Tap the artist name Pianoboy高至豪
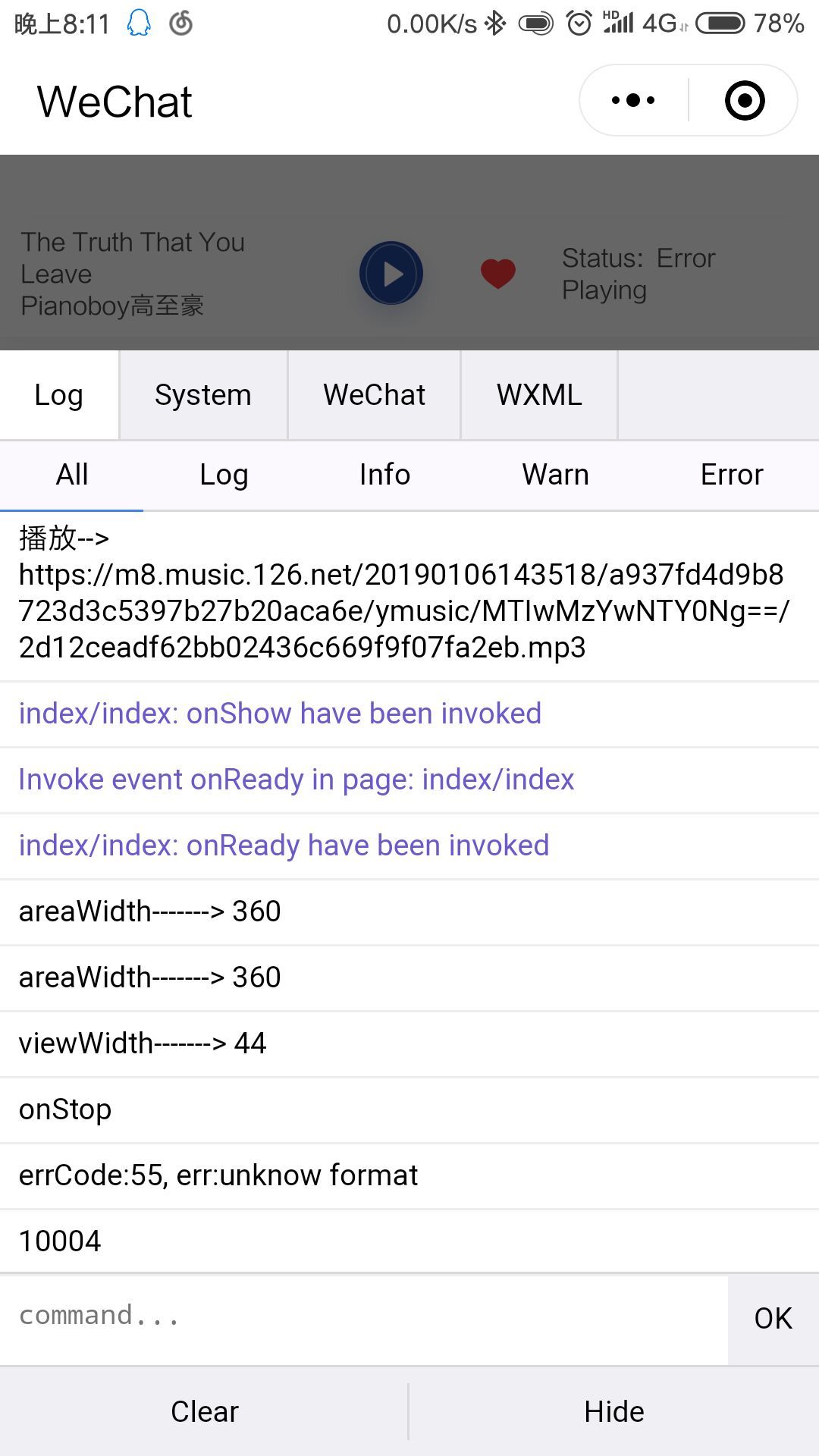 [112, 306]
